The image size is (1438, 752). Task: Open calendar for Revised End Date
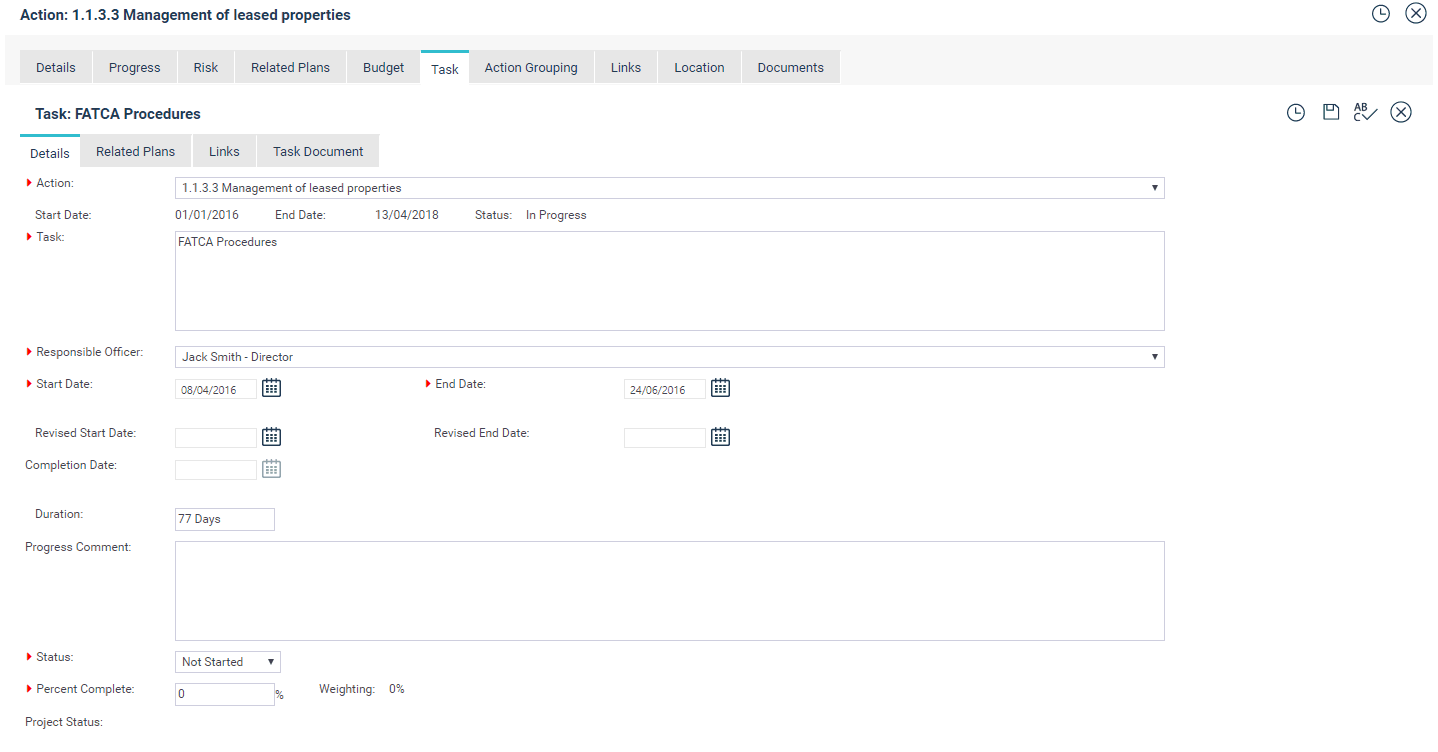click(720, 436)
